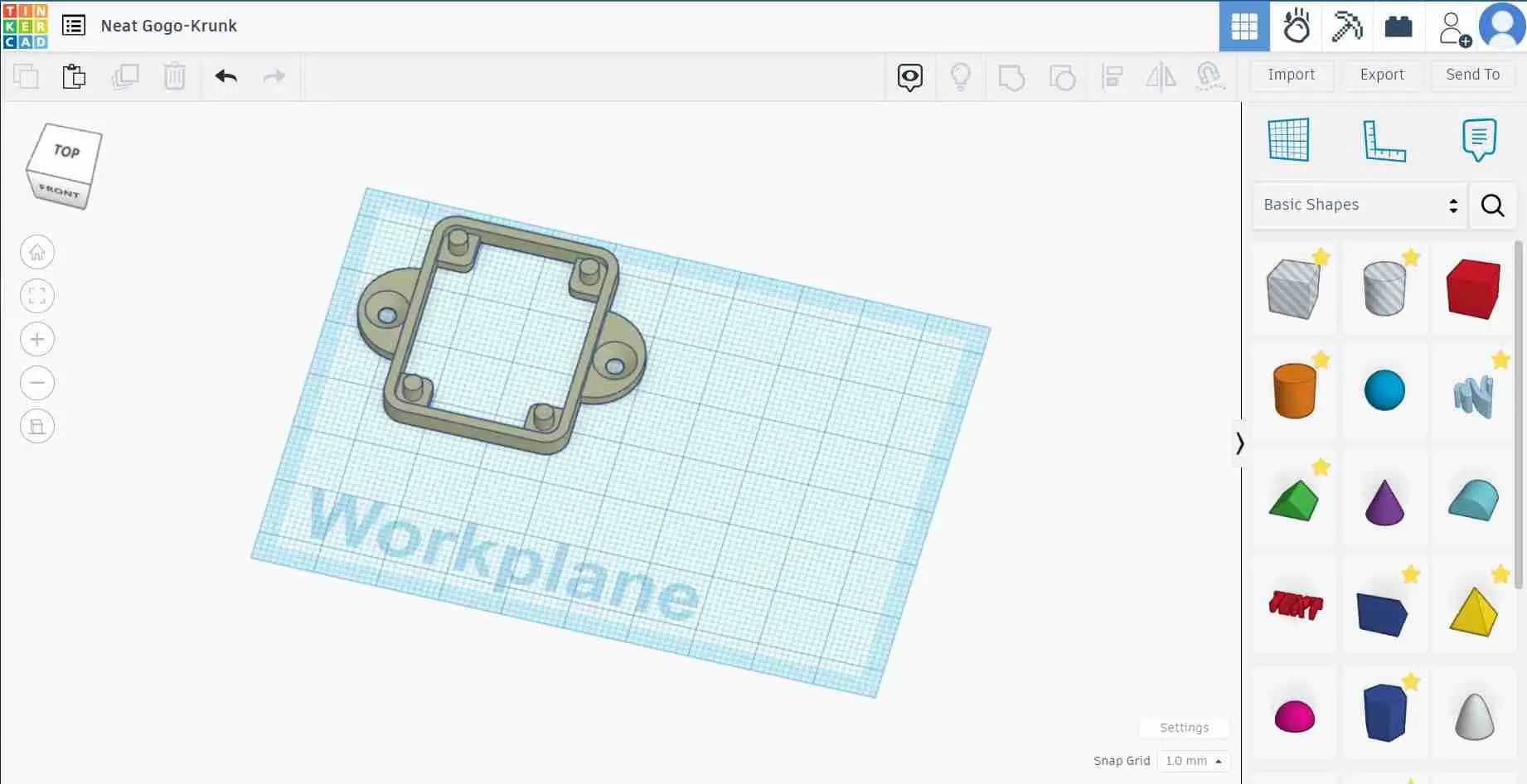Open the designs list icon
The width and height of the screenshot is (1527, 784).
[74, 26]
